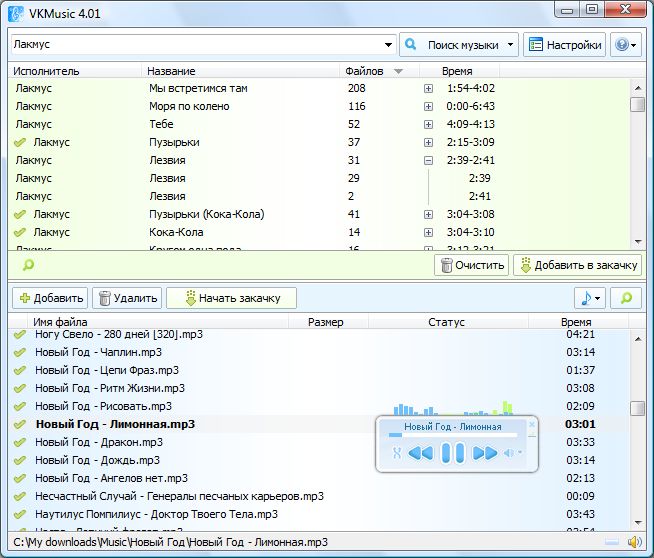Pause playback in the mini player
This screenshot has height=558, width=654.
pyautogui.click(x=454, y=453)
